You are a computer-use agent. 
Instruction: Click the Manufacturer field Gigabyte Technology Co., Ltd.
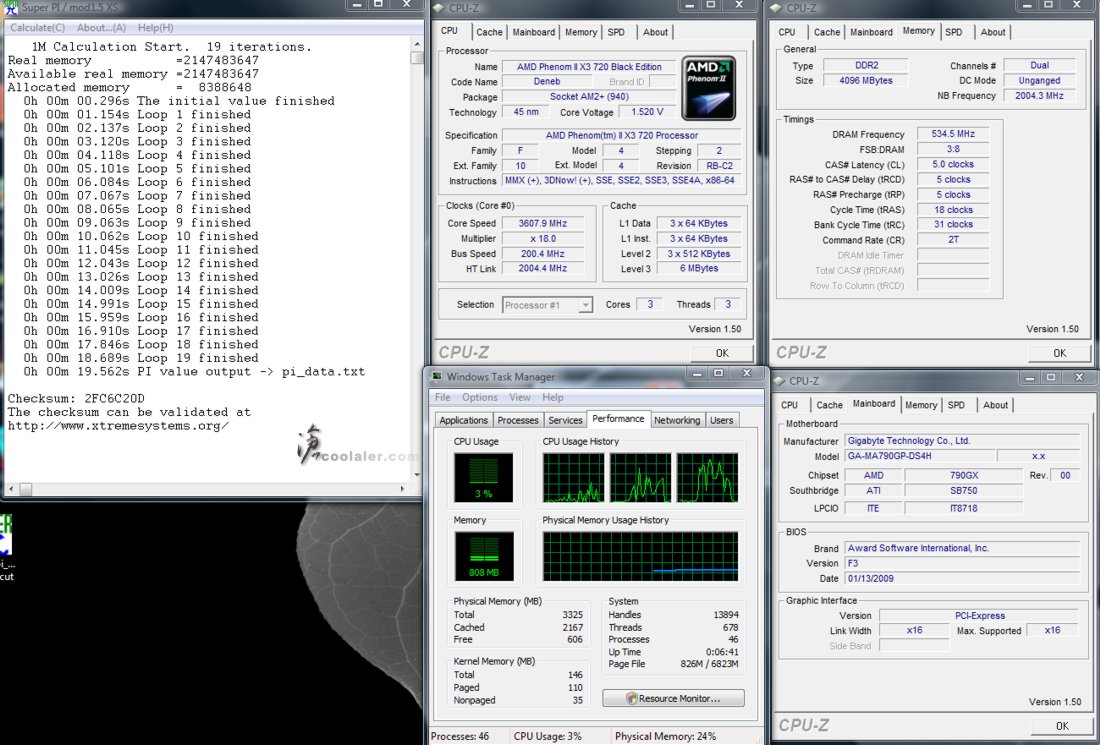pyautogui.click(x=962, y=441)
